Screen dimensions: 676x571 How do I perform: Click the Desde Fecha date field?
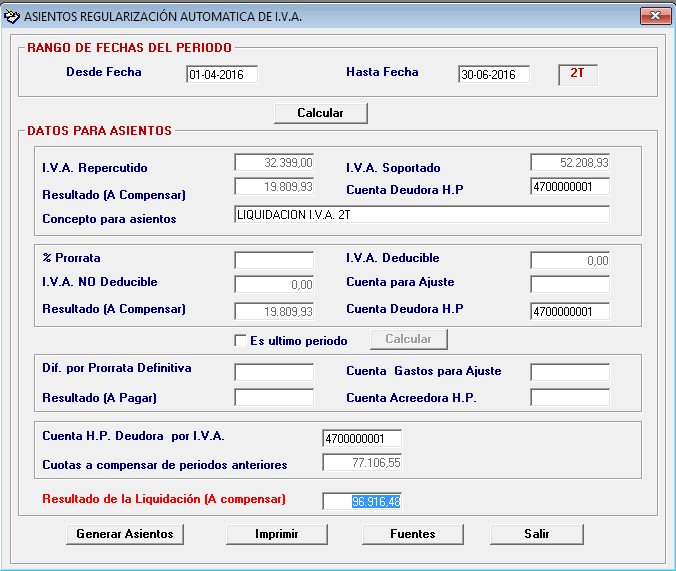pyautogui.click(x=222, y=74)
